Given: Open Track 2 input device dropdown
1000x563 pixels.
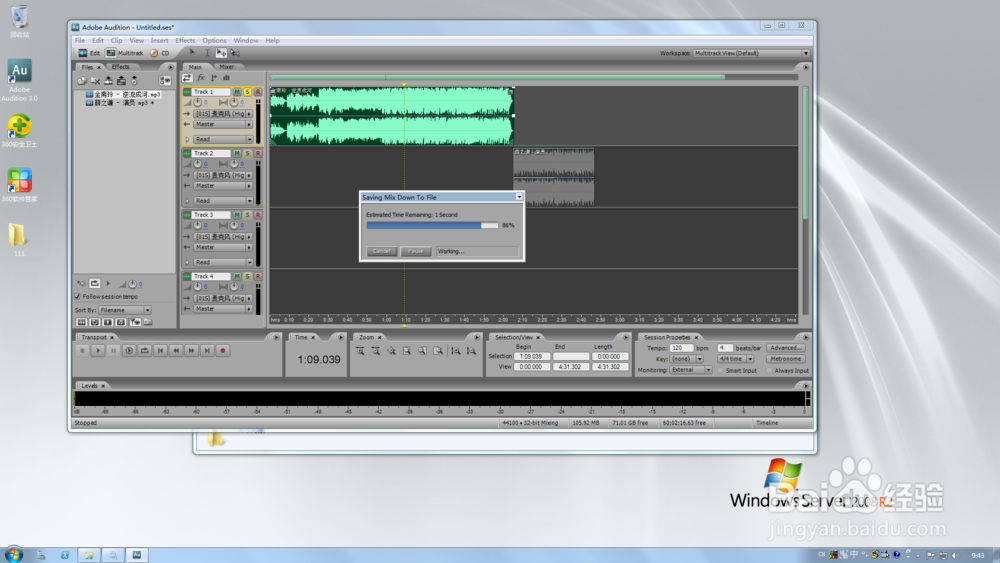Looking at the screenshot, I should click(223, 175).
